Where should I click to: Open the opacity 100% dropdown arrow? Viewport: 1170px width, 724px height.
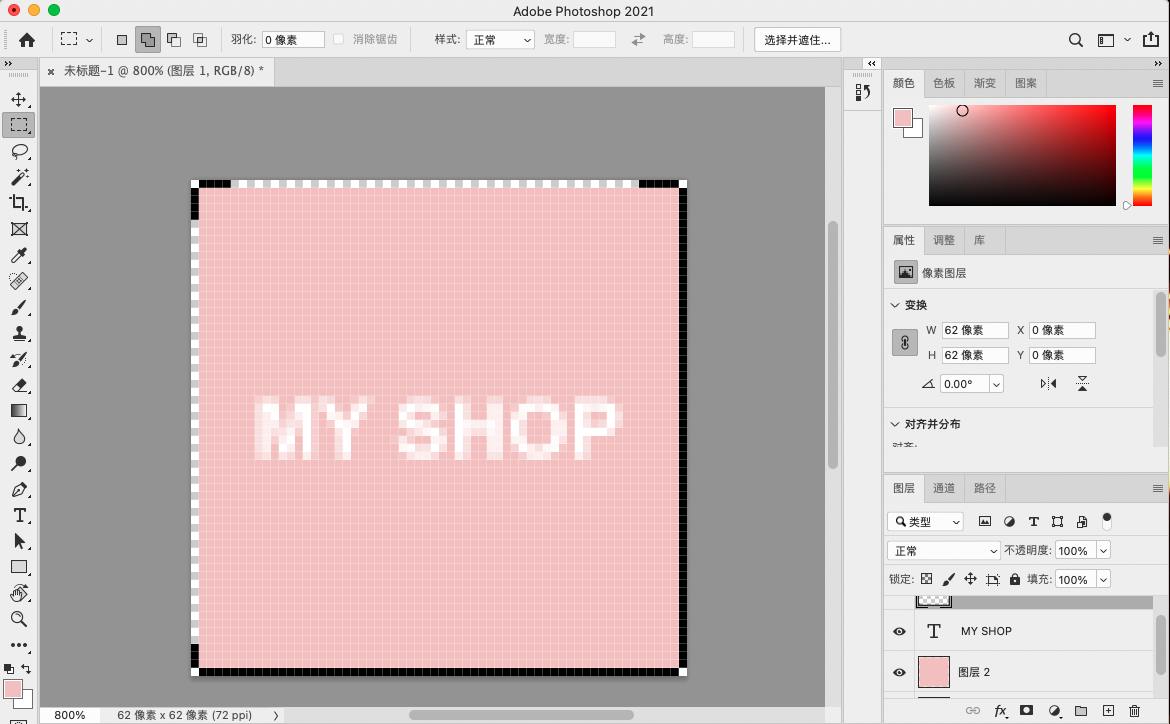(x=1103, y=551)
